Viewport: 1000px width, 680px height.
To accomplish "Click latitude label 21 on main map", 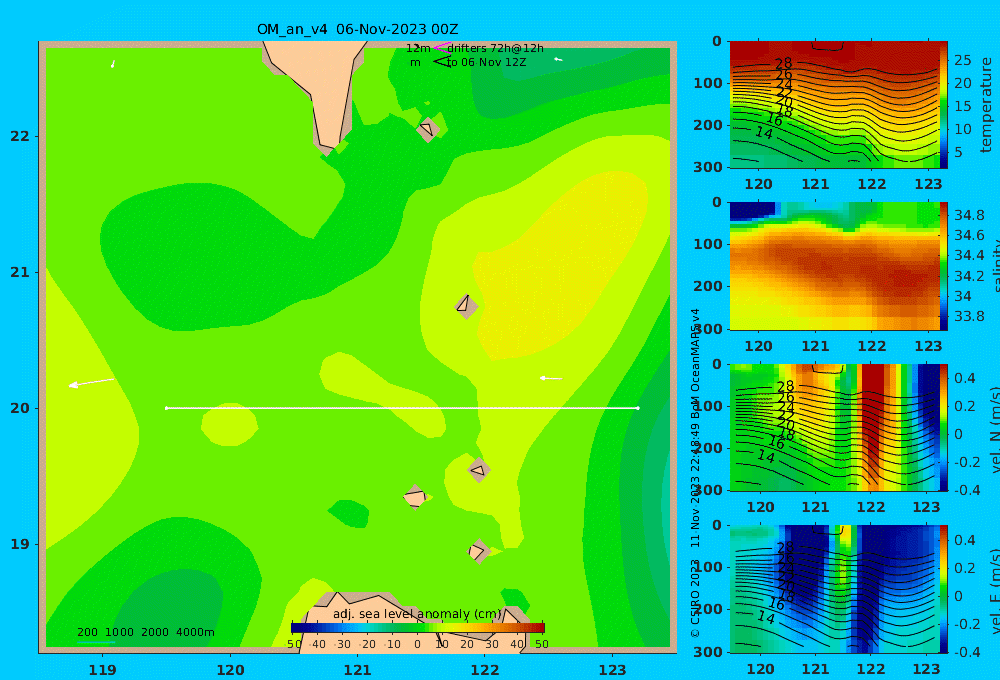I will point(20,272).
